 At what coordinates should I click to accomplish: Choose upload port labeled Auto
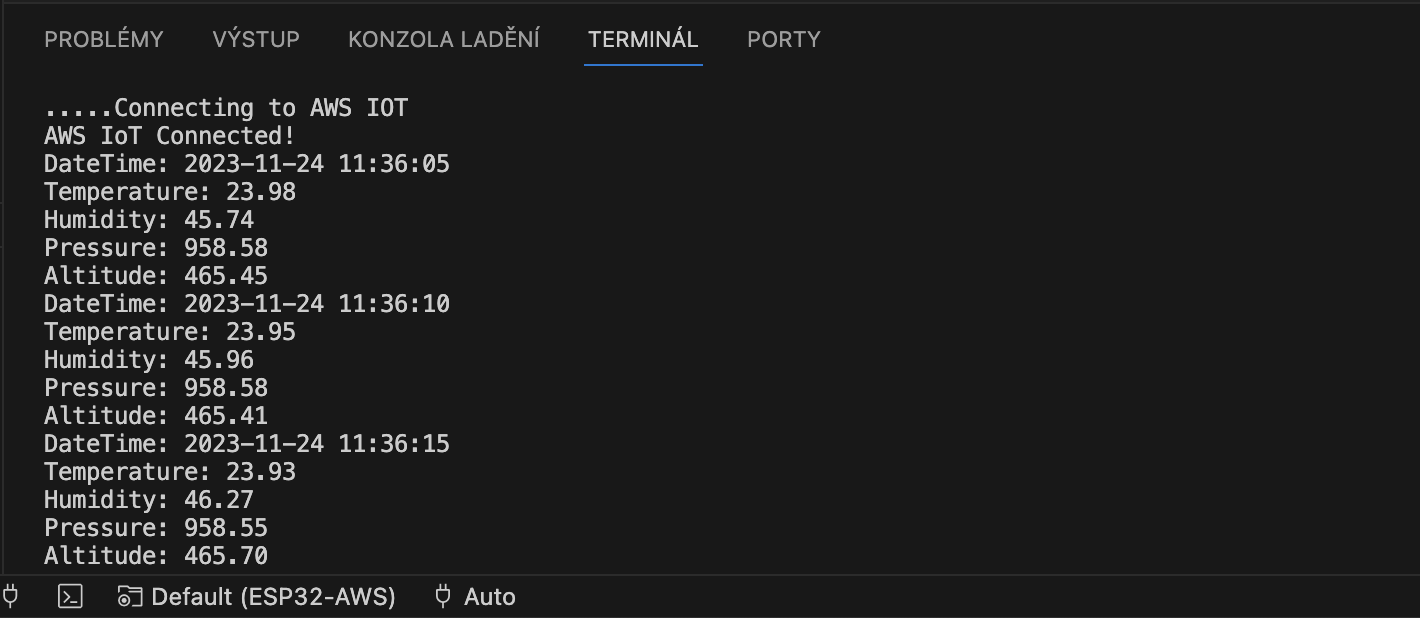(475, 597)
